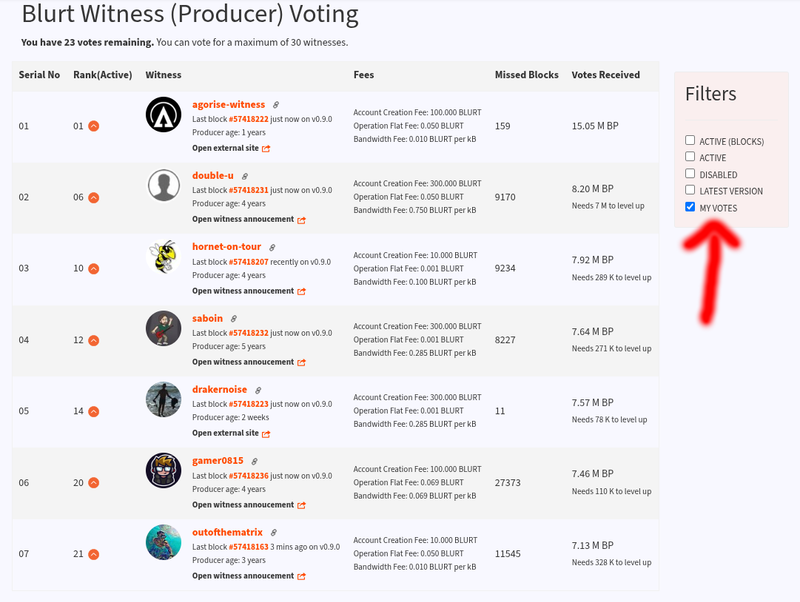Click the external site icon for agorise-witness
The image size is (800, 602).
point(266,148)
